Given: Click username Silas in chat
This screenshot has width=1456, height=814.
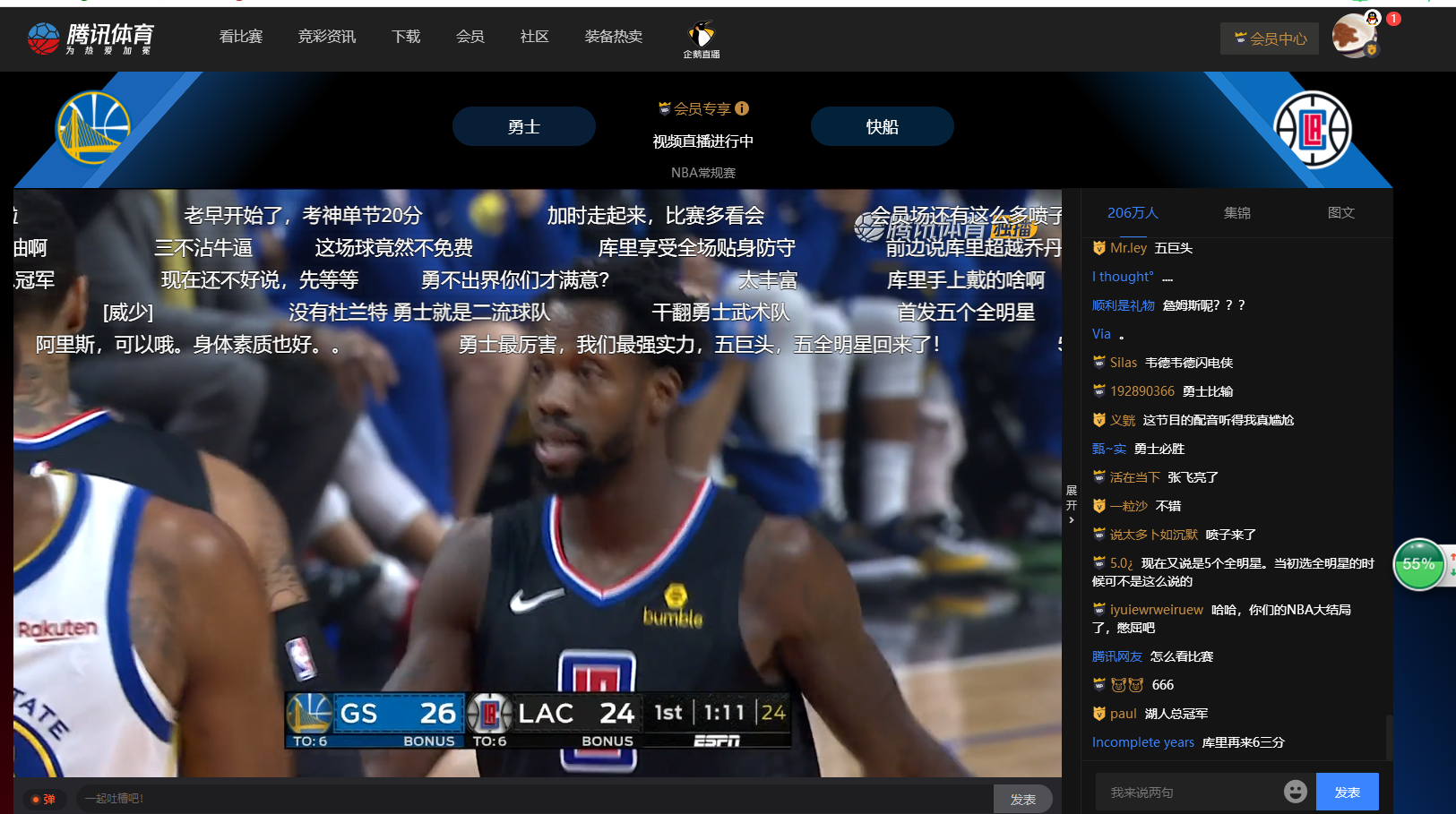Looking at the screenshot, I should point(1124,363).
